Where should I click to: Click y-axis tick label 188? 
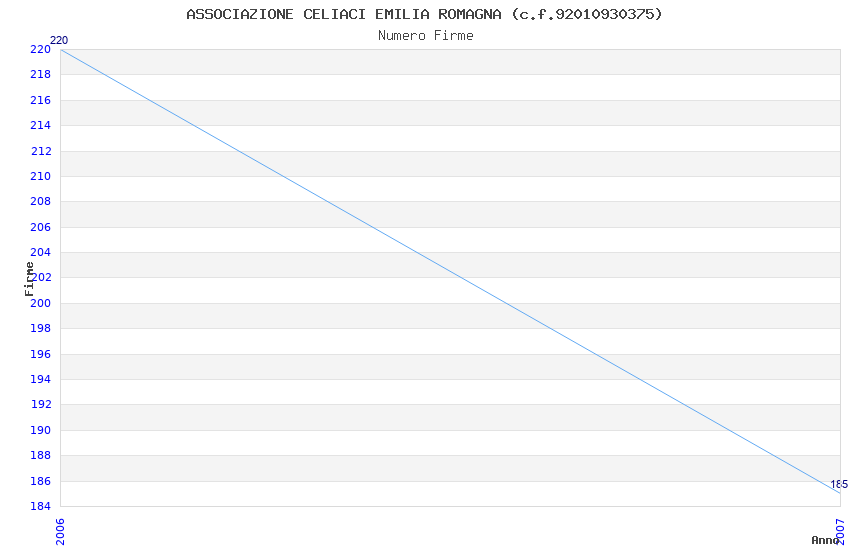pos(40,455)
